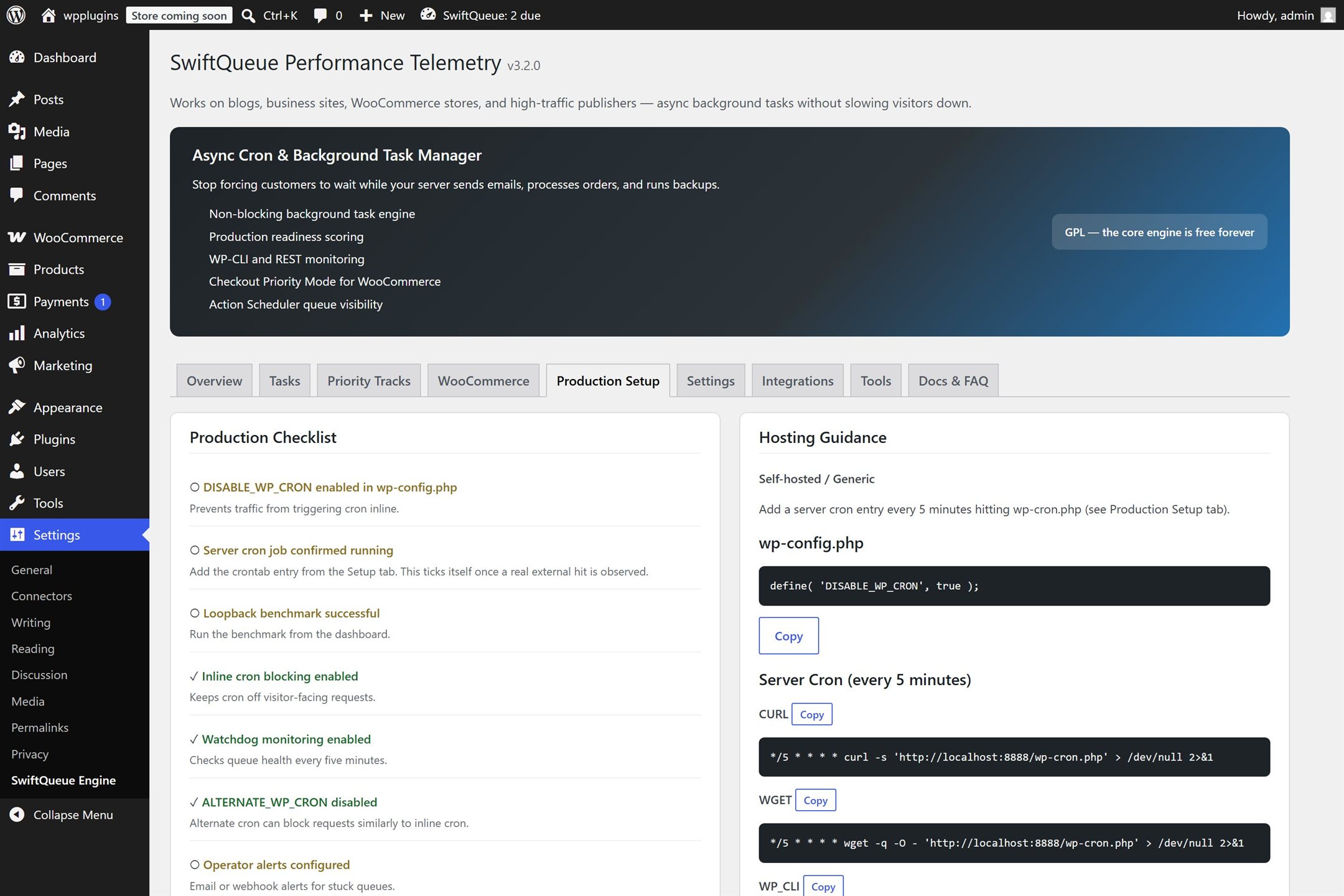Click the Collapse Menu arrow icon
1344x896 pixels.
point(17,814)
